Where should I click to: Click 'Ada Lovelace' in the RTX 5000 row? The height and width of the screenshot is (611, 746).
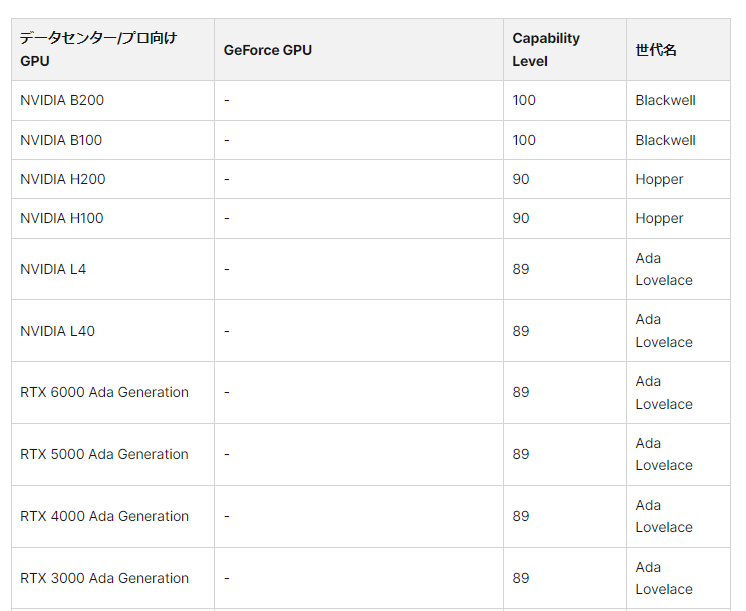[x=664, y=454]
